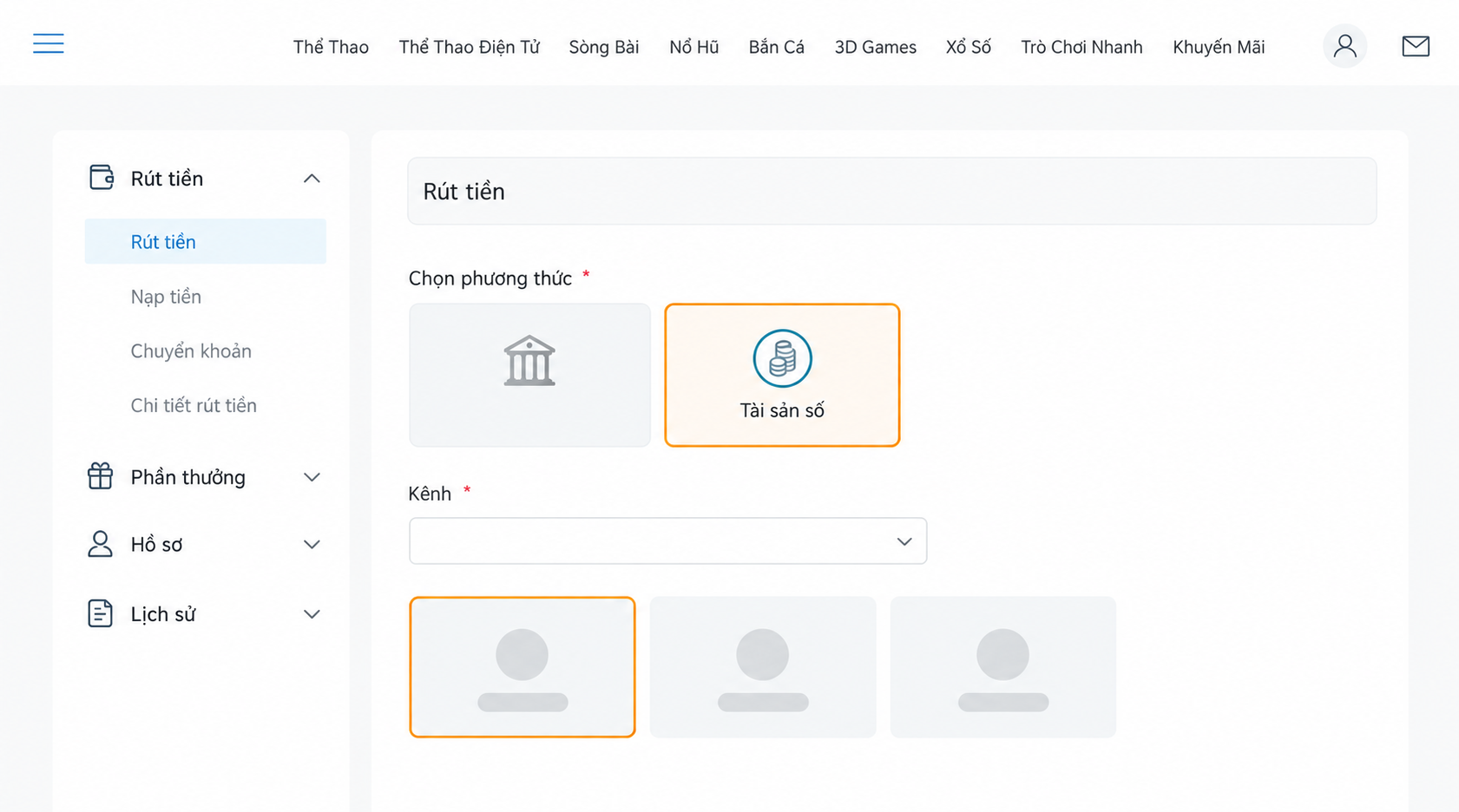This screenshot has width=1459, height=812.
Task: Open the user account profile icon
Action: tap(1344, 46)
